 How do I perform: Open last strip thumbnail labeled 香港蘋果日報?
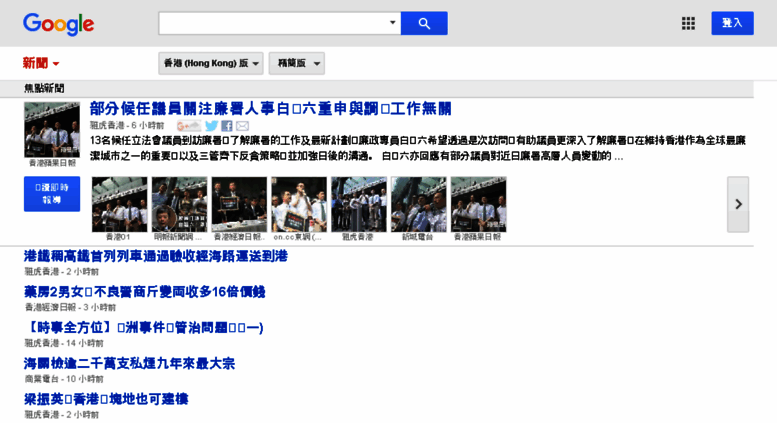coord(479,204)
